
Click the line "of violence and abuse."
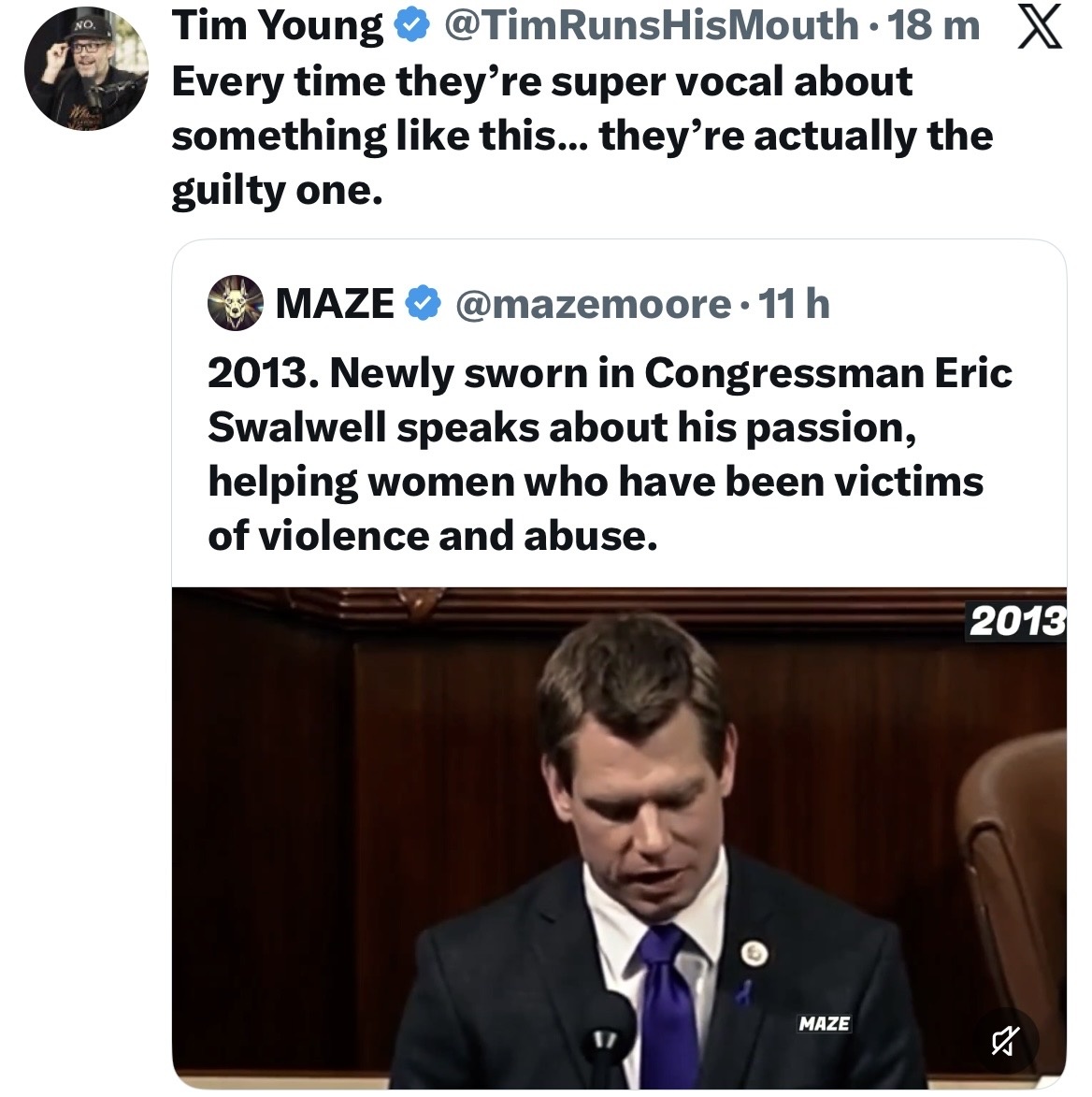click(427, 535)
